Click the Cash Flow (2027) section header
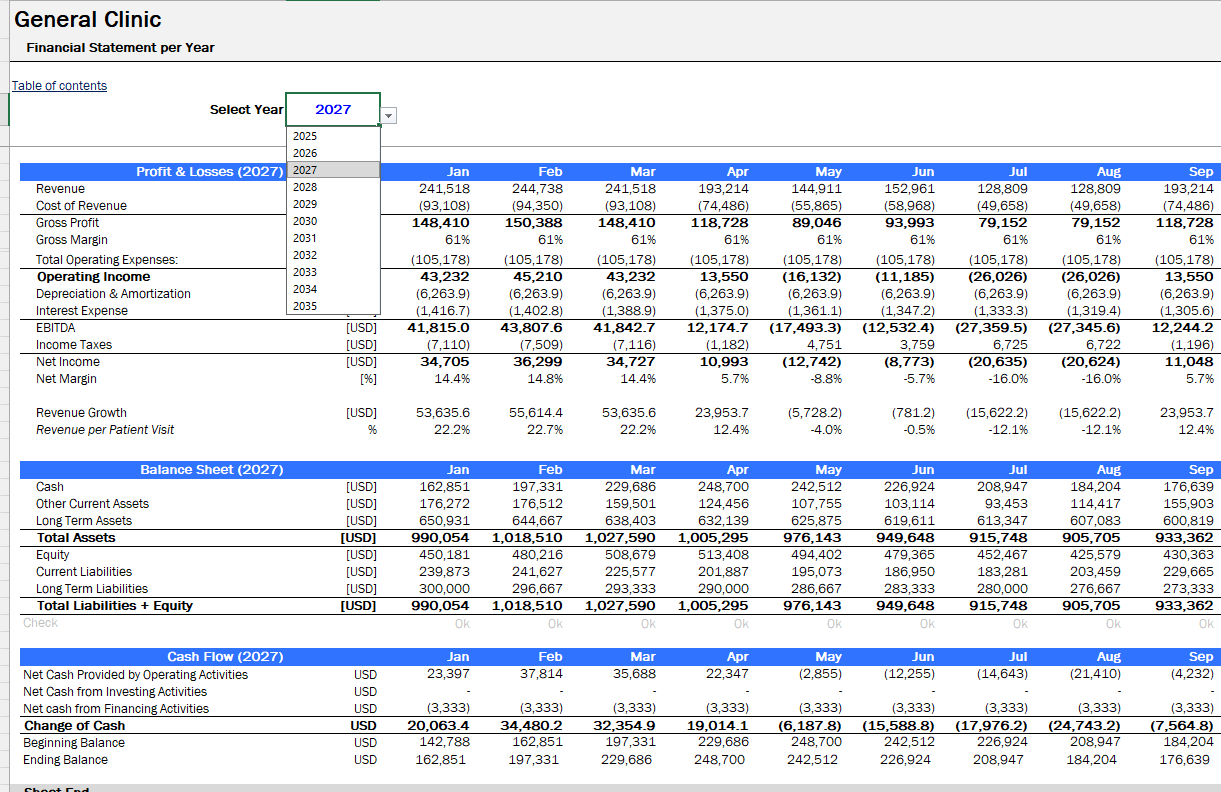 (224, 657)
